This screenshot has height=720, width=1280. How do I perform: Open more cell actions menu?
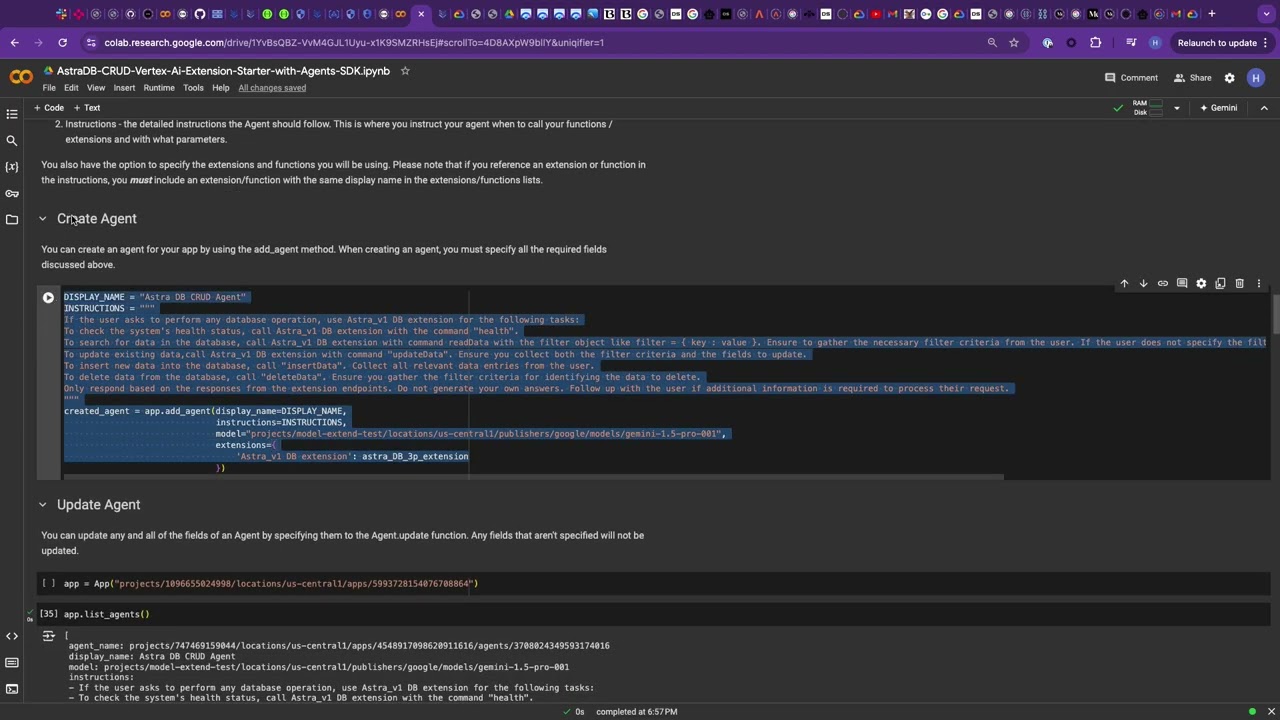click(x=1258, y=284)
